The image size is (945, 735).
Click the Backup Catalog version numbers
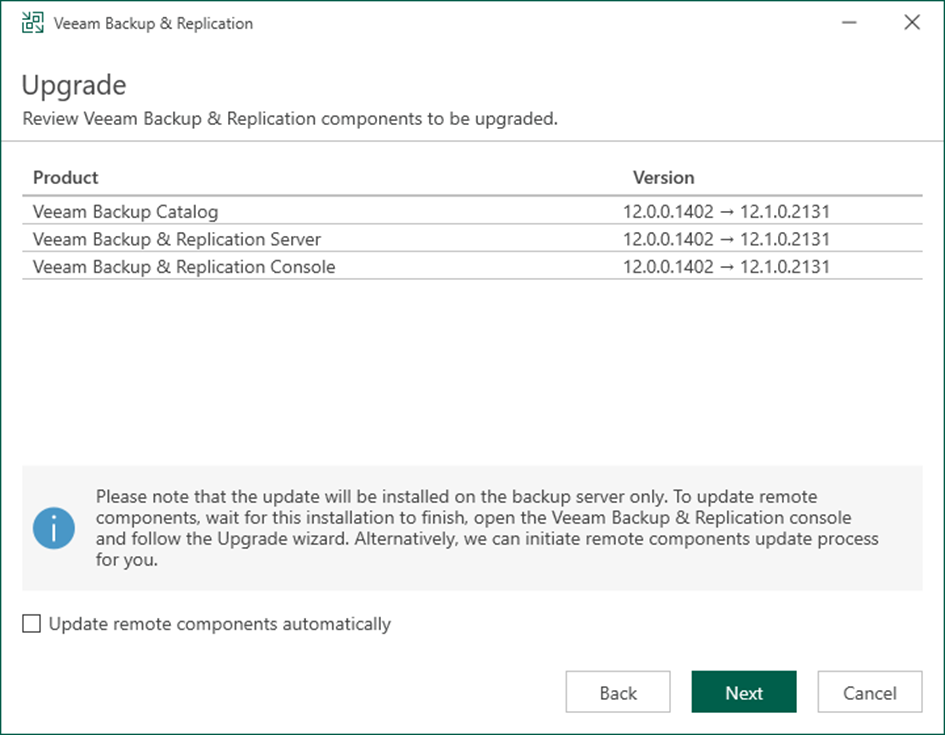tap(726, 212)
